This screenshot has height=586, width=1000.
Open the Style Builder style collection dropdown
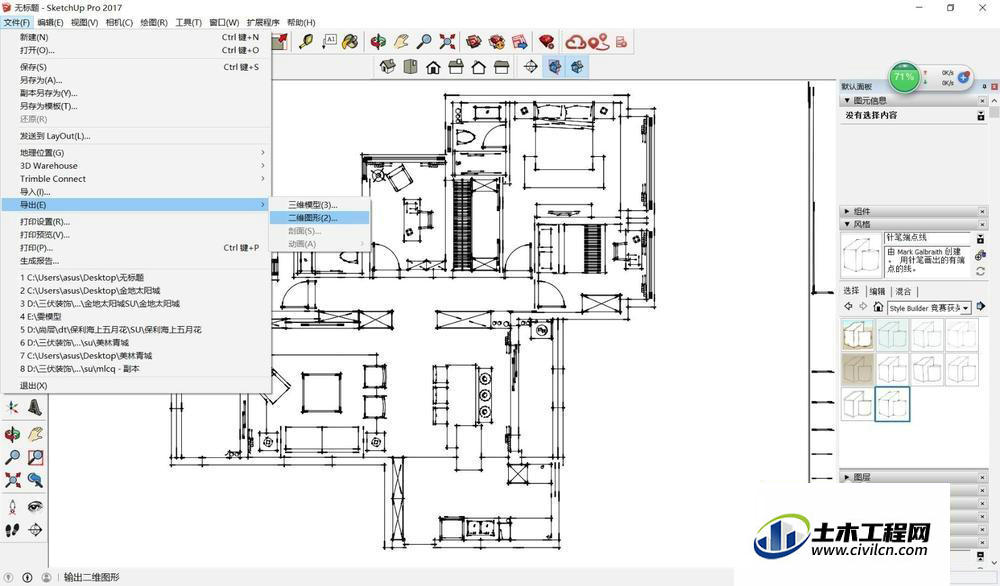[x=966, y=308]
